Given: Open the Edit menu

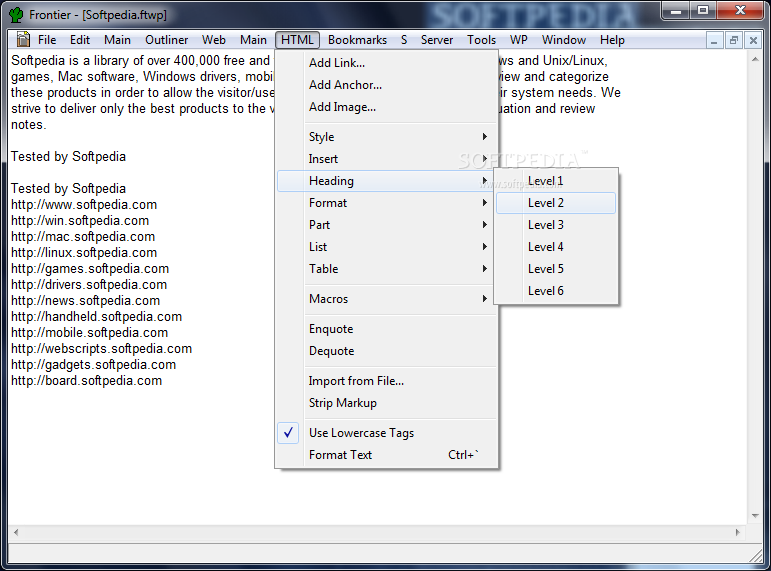Looking at the screenshot, I should pyautogui.click(x=80, y=40).
